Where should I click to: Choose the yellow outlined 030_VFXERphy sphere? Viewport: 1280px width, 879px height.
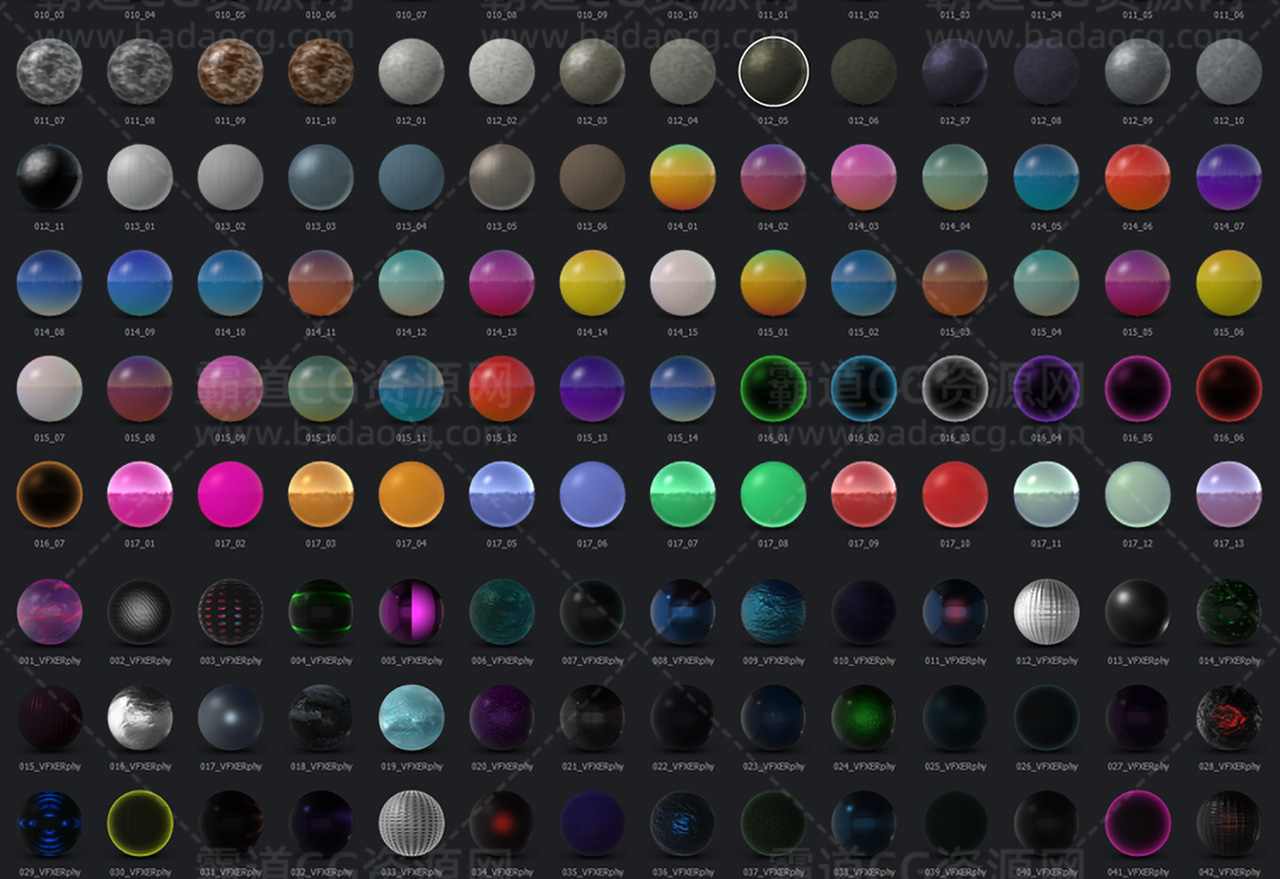pyautogui.click(x=140, y=823)
